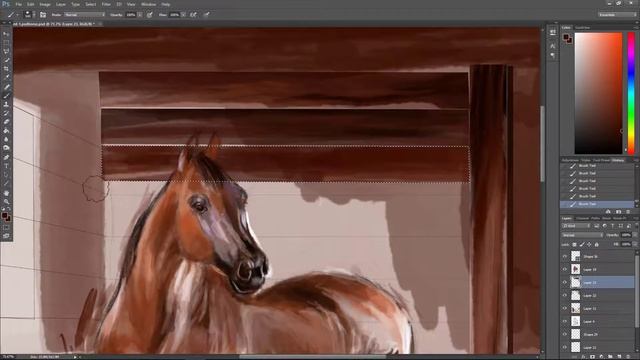Select the Lasso tool
The width and height of the screenshot is (640, 360).
point(6,51)
